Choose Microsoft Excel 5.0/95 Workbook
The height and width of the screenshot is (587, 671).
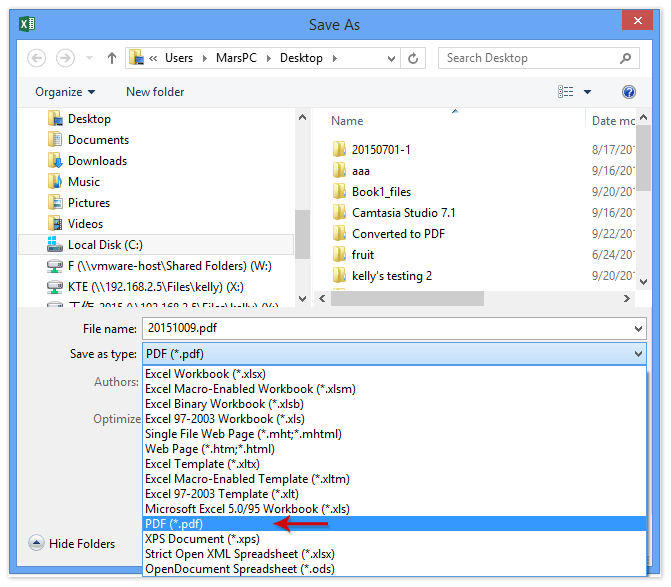pos(394,509)
